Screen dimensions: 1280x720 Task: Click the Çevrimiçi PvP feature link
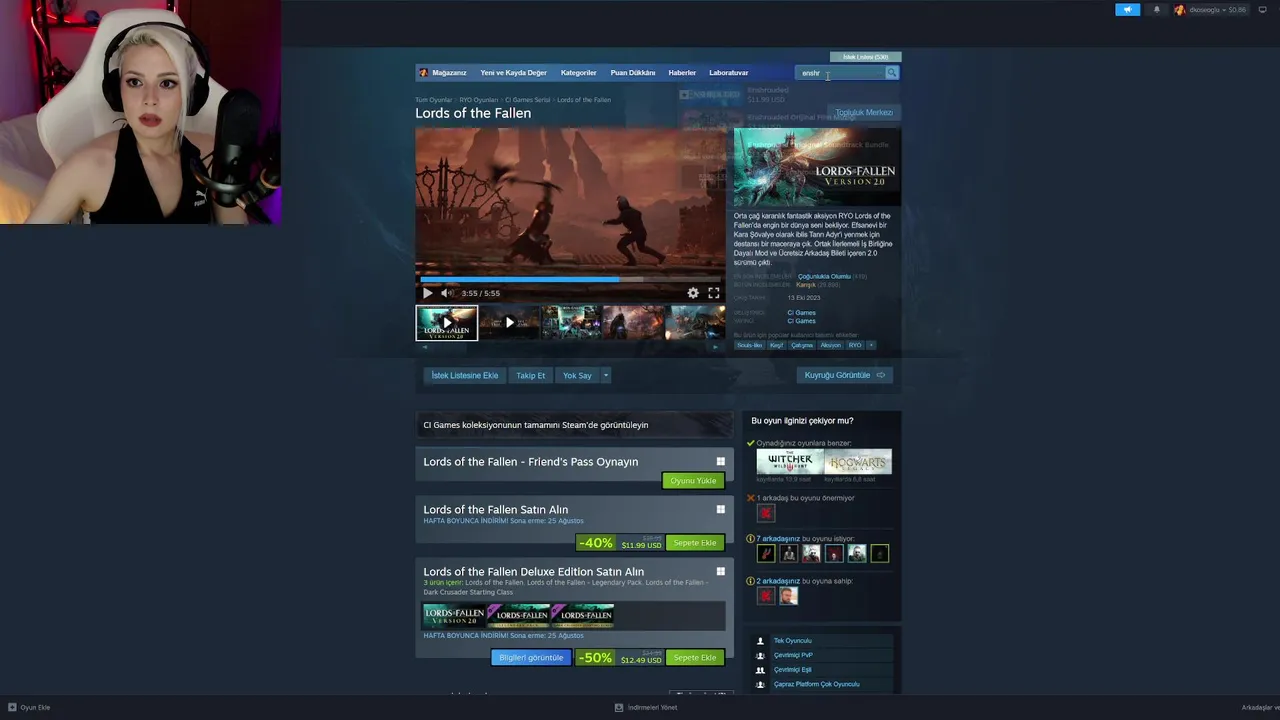pos(793,655)
